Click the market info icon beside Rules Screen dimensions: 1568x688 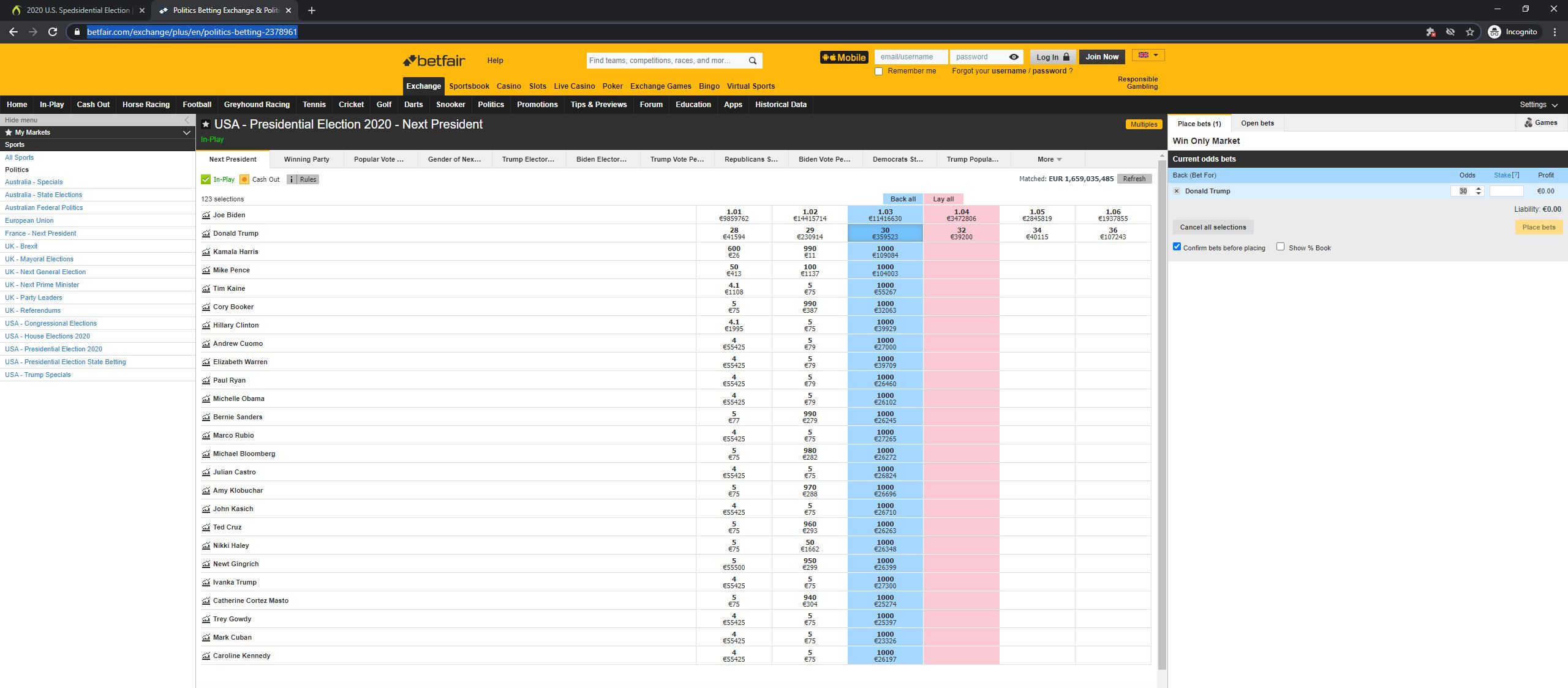coord(292,179)
